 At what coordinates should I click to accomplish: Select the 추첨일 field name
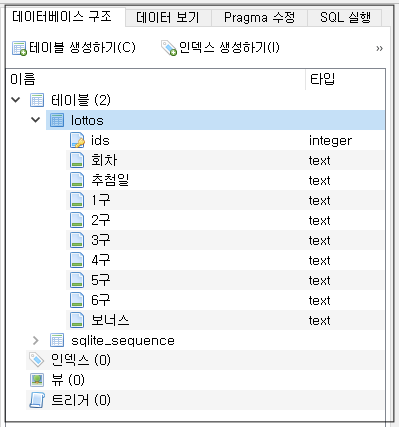click(110, 180)
